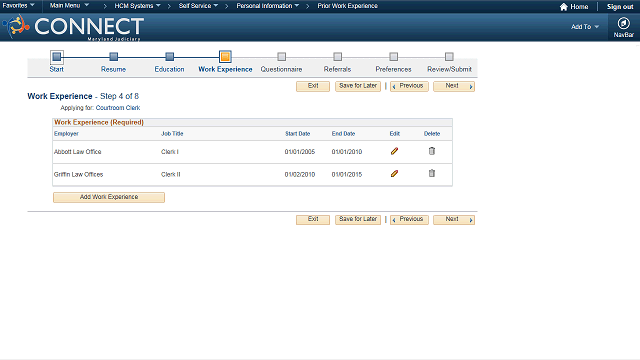640x360 pixels.
Task: Edit the Griffin Law Offices entry
Action: coord(394,174)
